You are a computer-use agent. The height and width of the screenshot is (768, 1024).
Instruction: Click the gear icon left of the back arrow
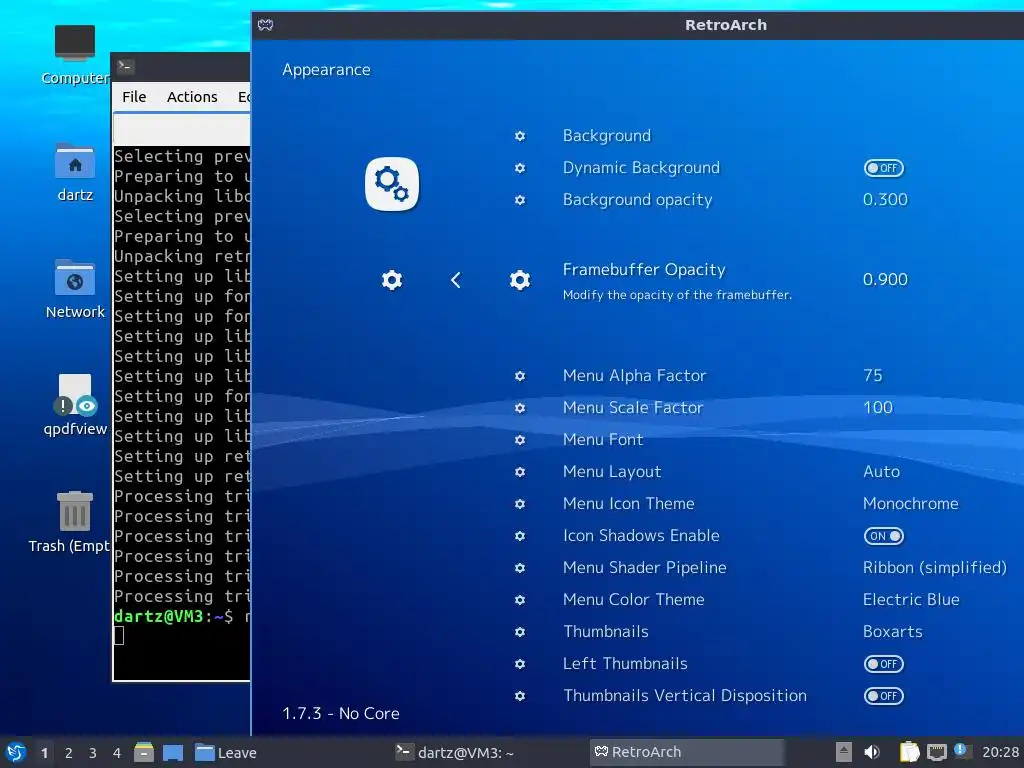(392, 280)
